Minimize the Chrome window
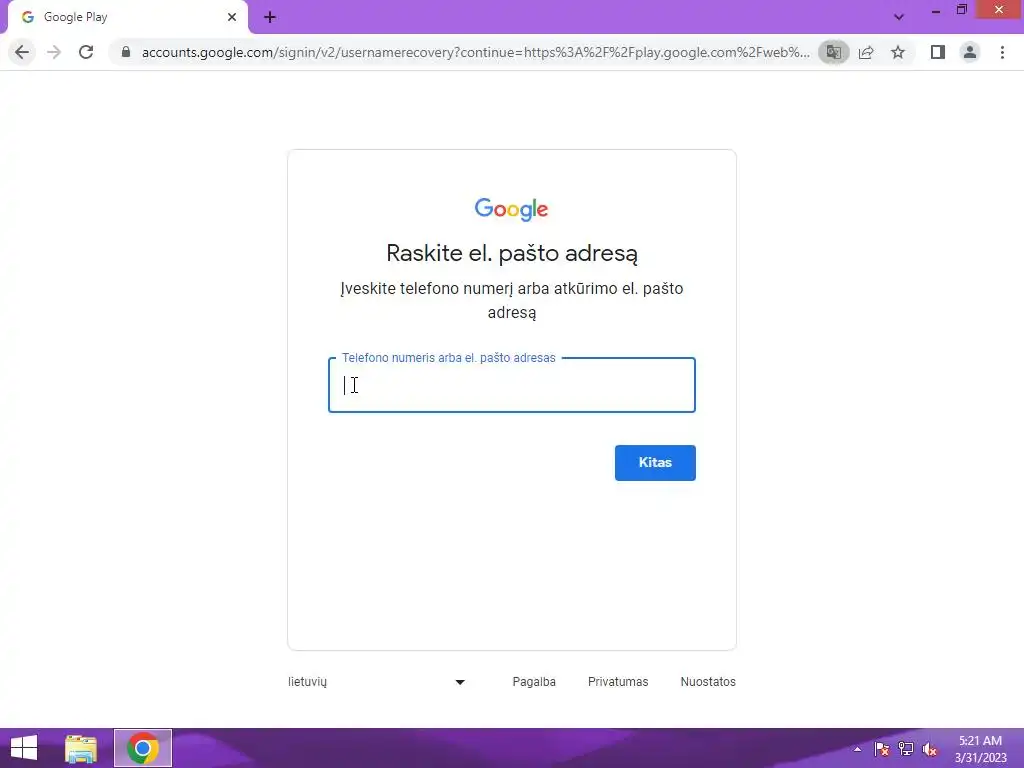 tap(936, 10)
